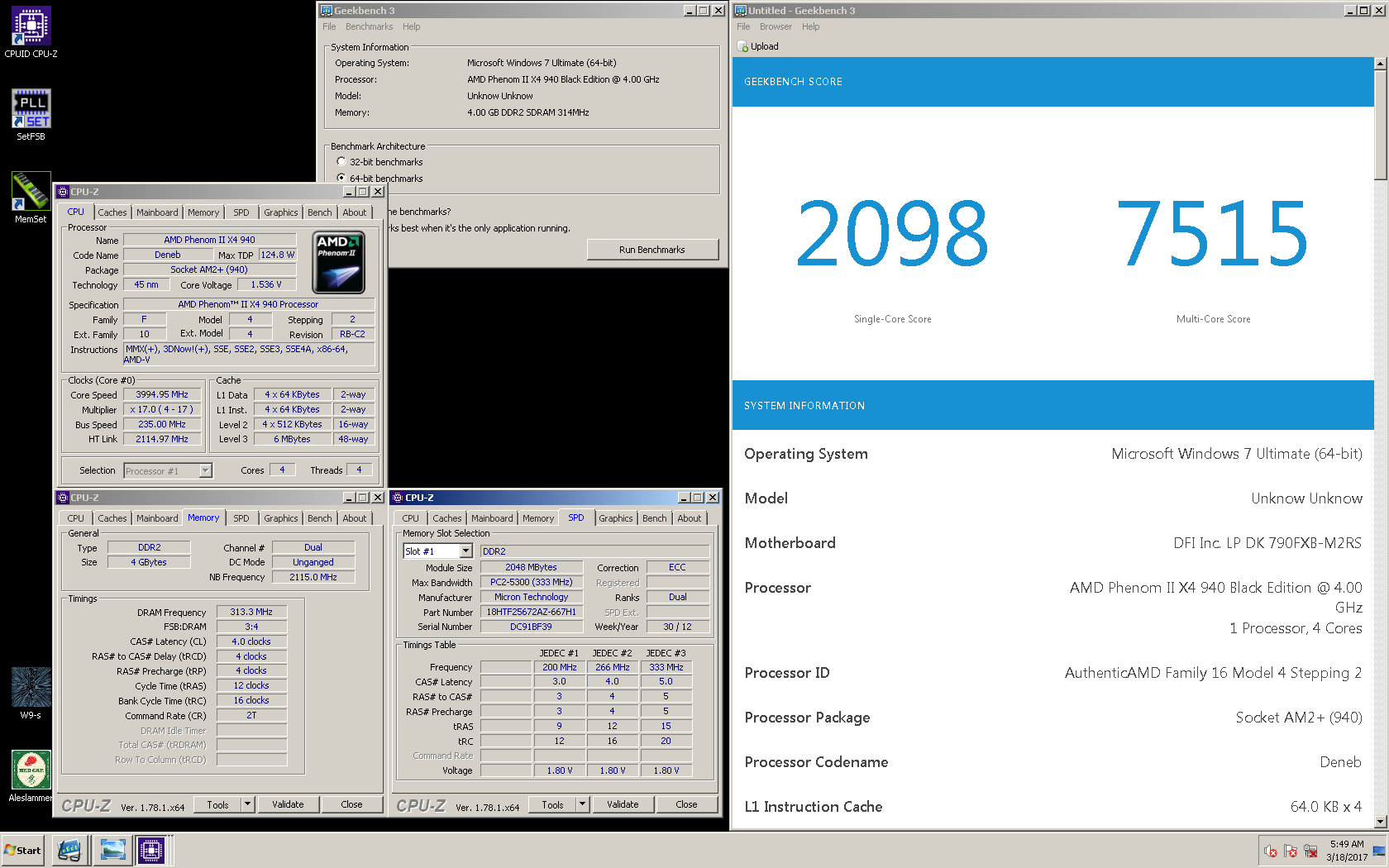
Task: Click the muted volume tray icon
Action: tap(1271, 851)
